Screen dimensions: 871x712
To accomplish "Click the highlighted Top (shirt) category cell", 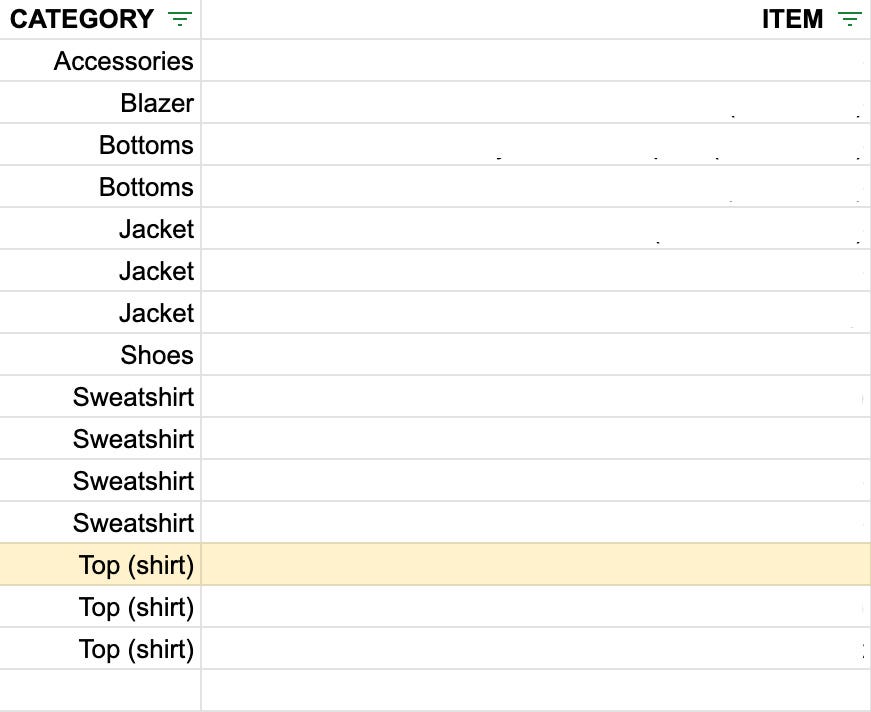I will coord(100,564).
